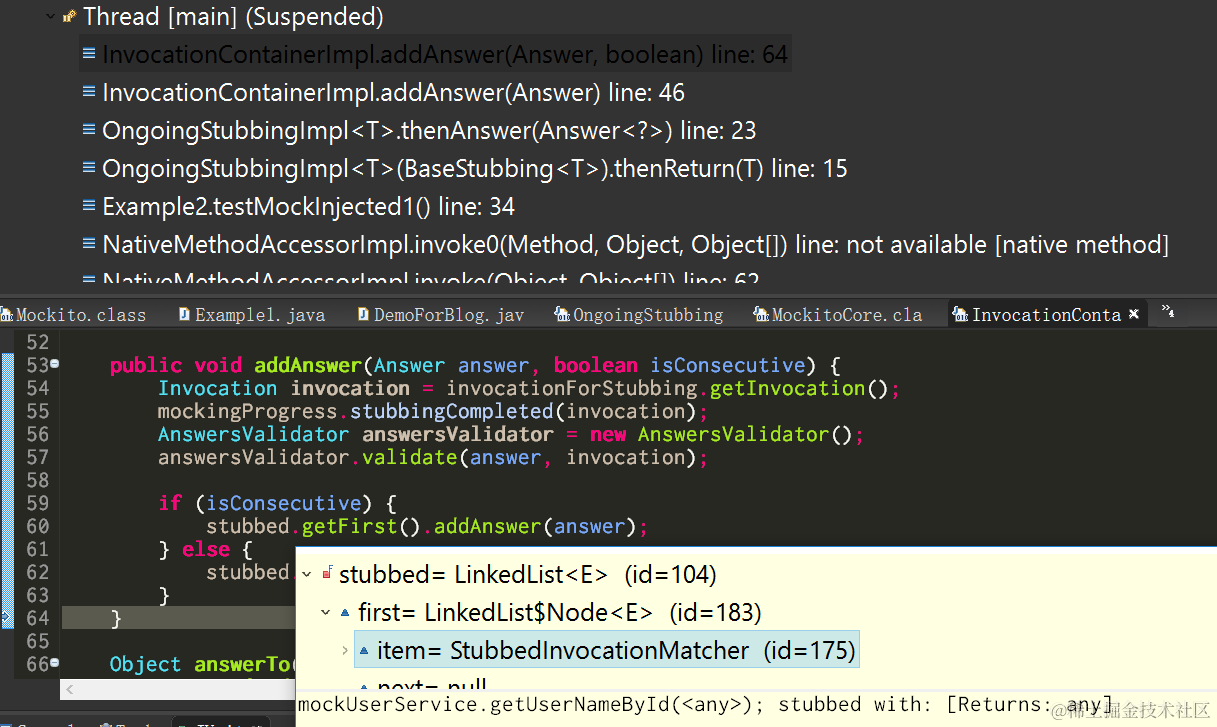
Task: Show the hidden editor tabs overflow list
Action: point(1170,313)
